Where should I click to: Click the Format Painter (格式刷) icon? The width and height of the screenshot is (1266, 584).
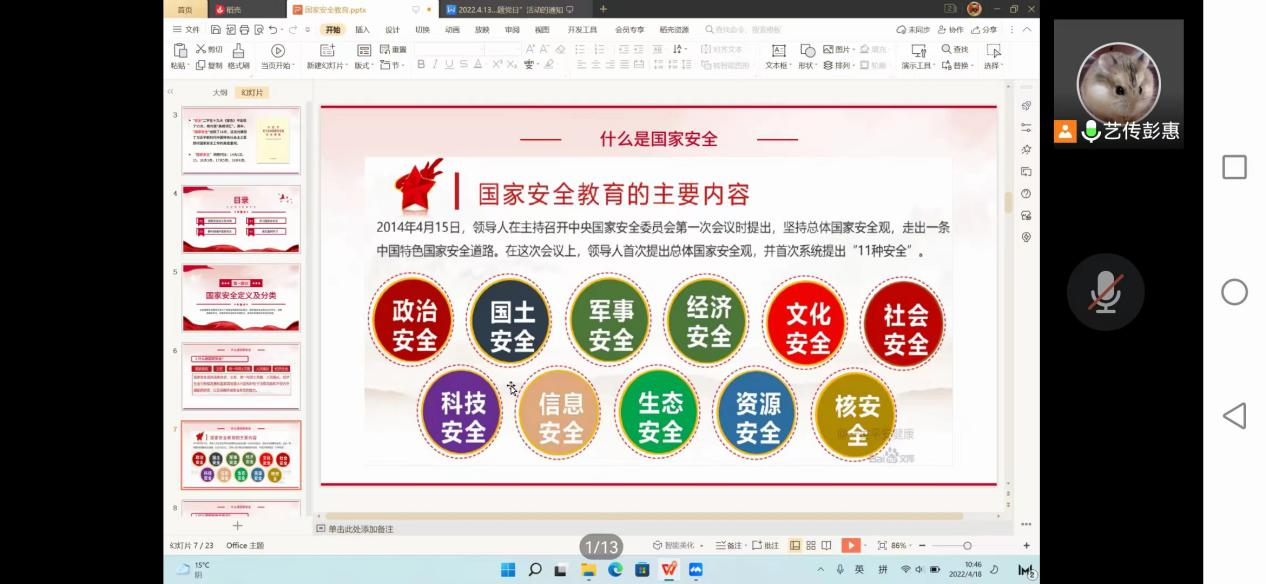coord(238,50)
